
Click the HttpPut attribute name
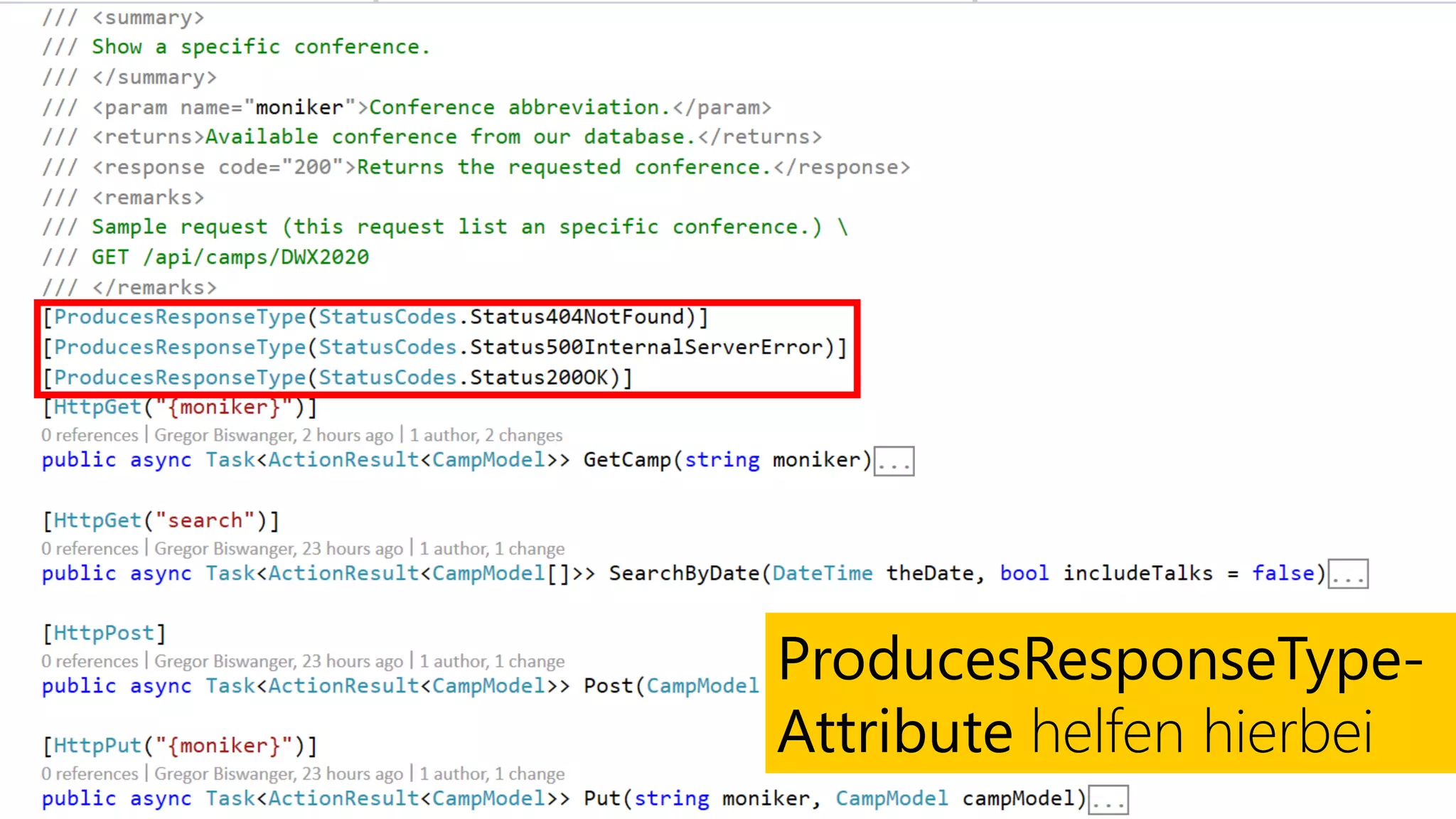[97, 745]
